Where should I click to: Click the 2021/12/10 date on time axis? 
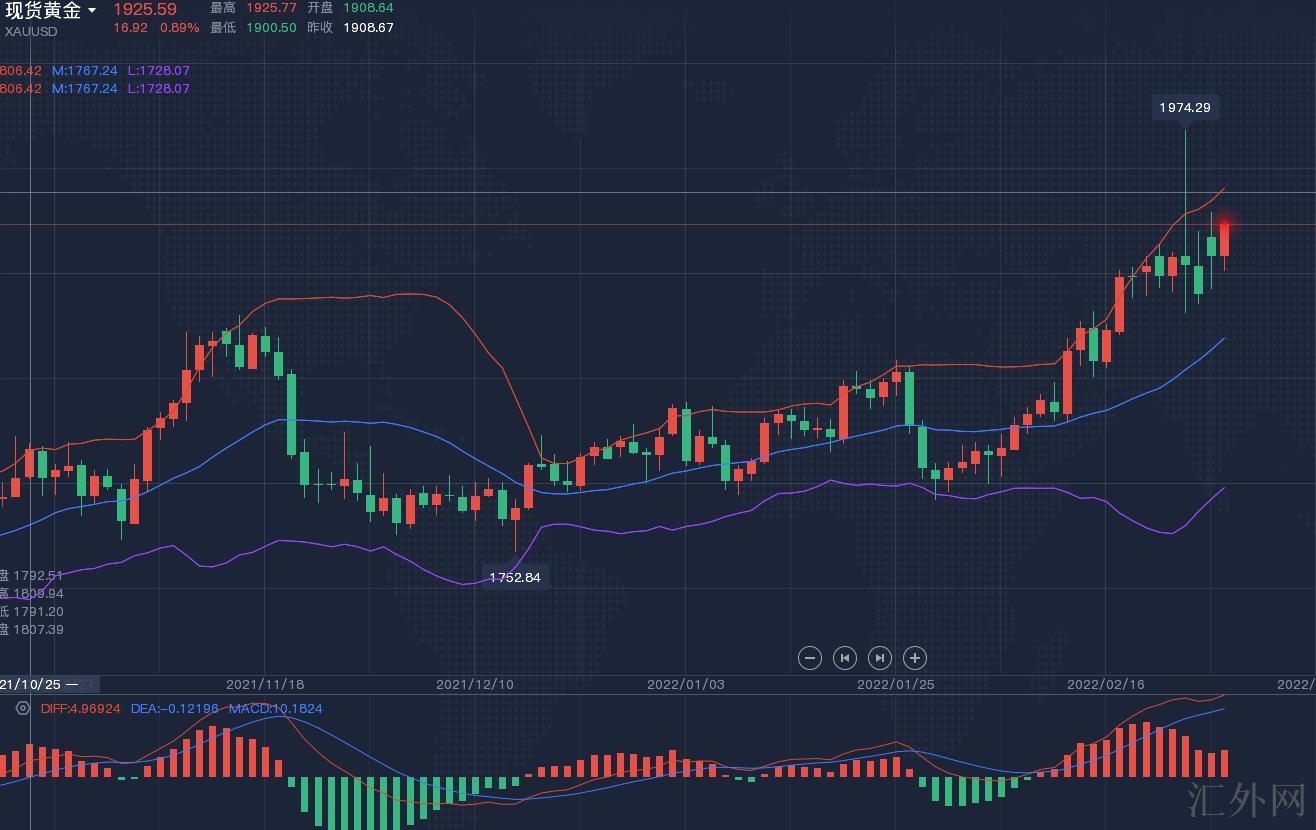(x=474, y=684)
